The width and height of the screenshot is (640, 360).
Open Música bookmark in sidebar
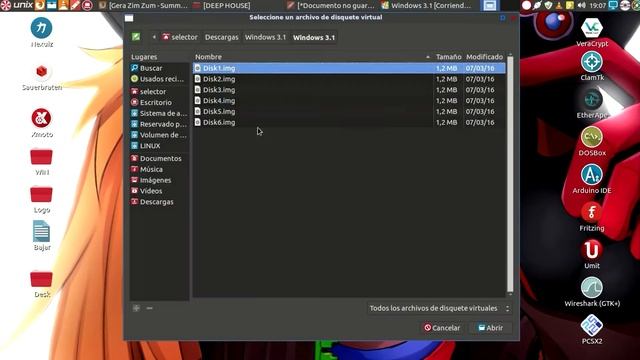click(x=159, y=169)
